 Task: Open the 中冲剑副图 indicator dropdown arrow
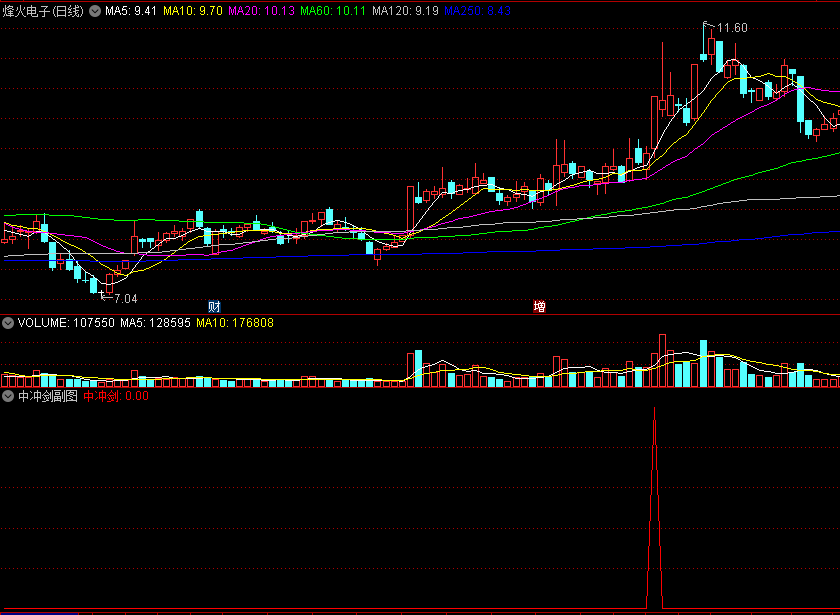(x=8, y=396)
